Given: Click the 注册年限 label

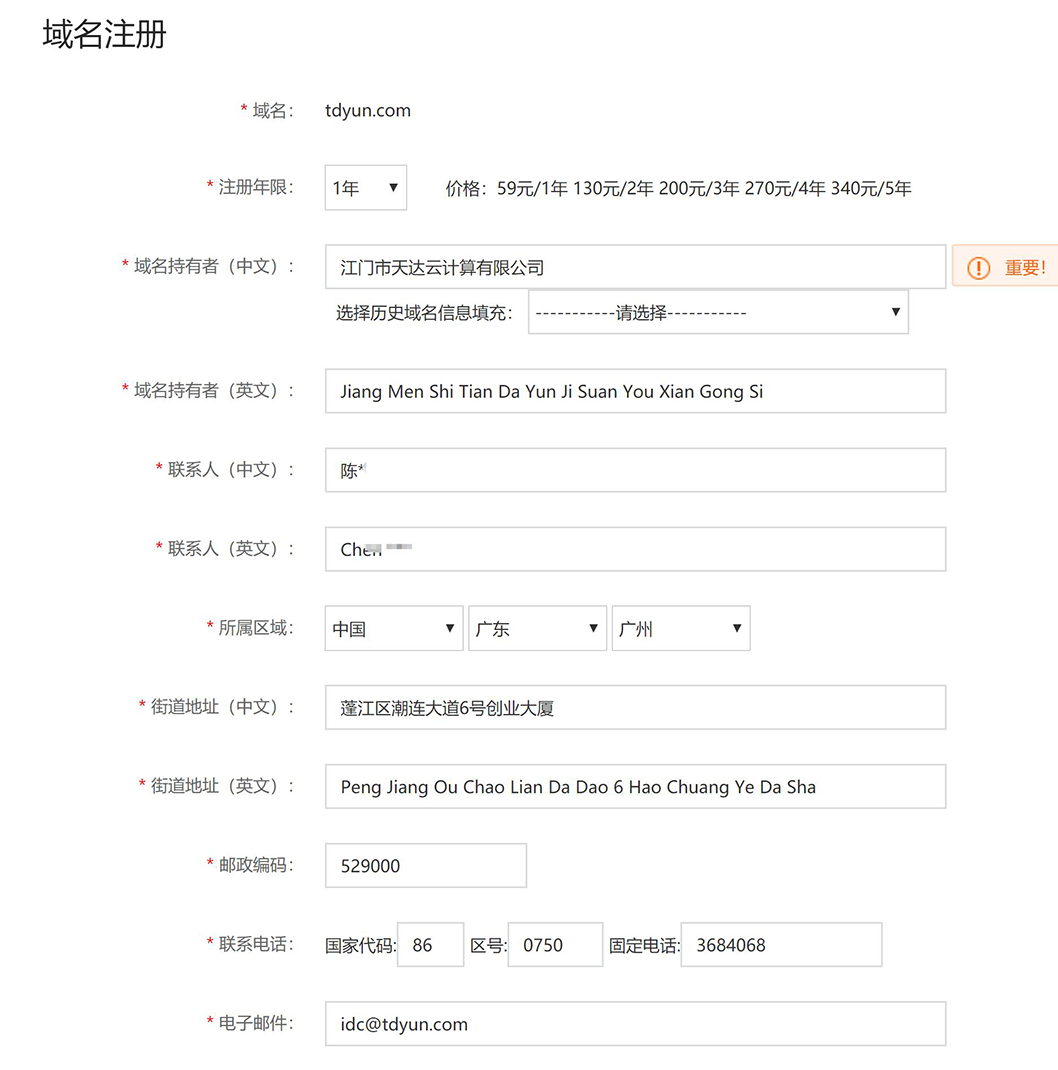Looking at the screenshot, I should [255, 187].
